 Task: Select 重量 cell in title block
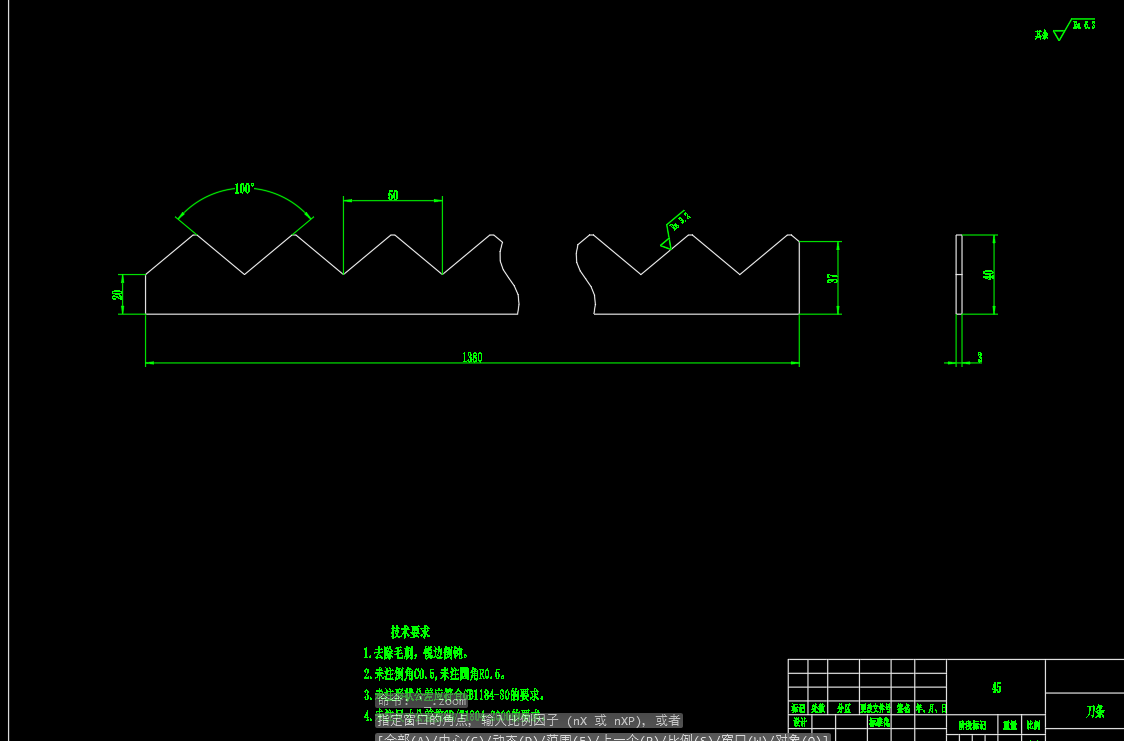(x=1010, y=725)
